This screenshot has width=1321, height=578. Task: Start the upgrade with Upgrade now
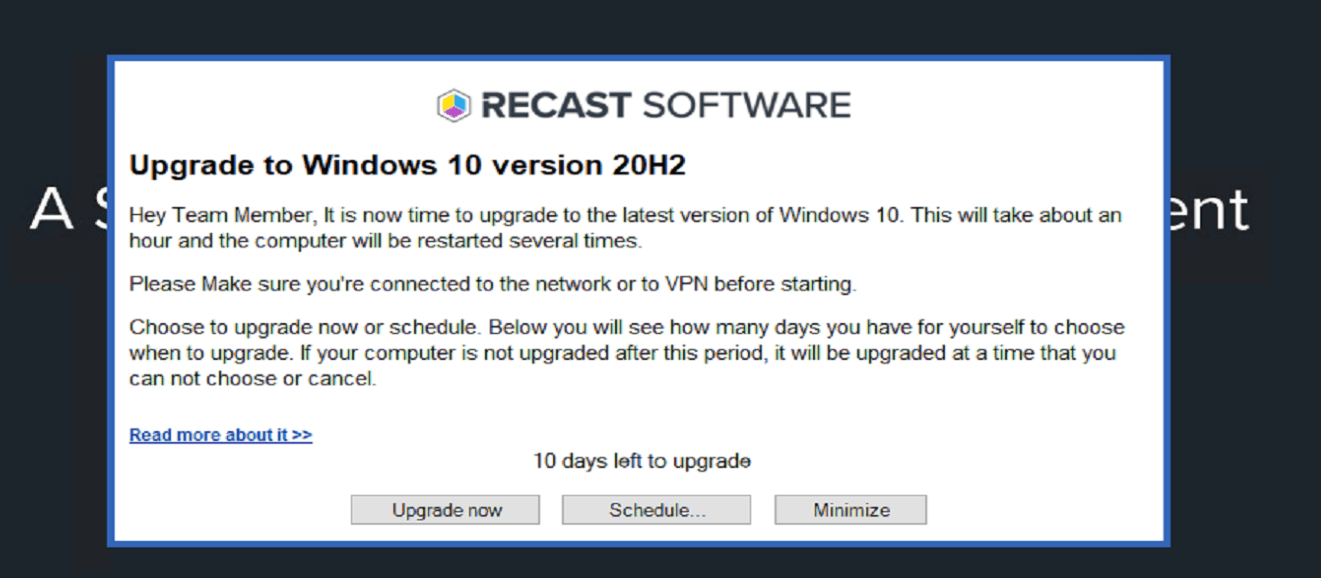pos(445,510)
